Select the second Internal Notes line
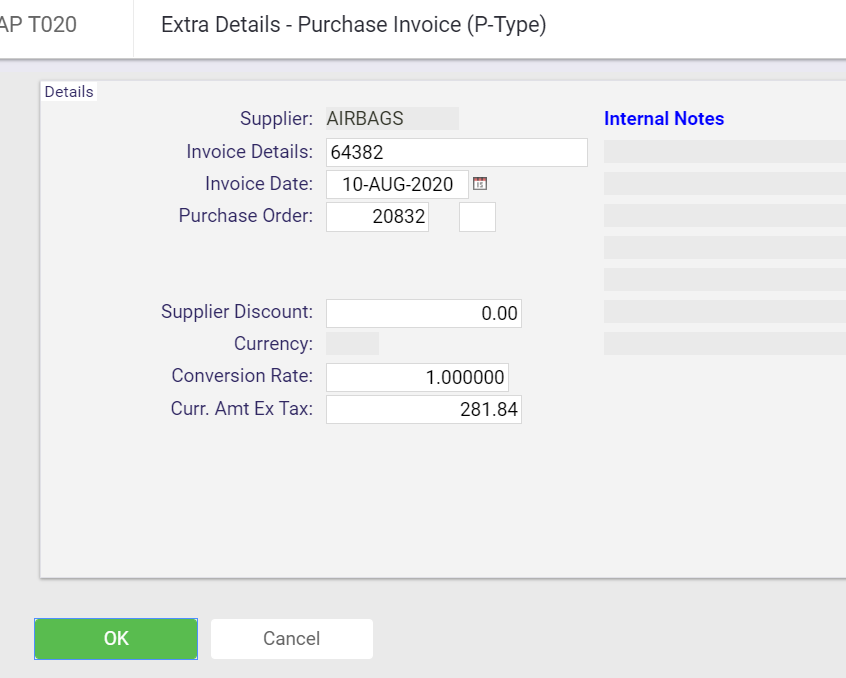The width and height of the screenshot is (846, 678). pyautogui.click(x=725, y=183)
